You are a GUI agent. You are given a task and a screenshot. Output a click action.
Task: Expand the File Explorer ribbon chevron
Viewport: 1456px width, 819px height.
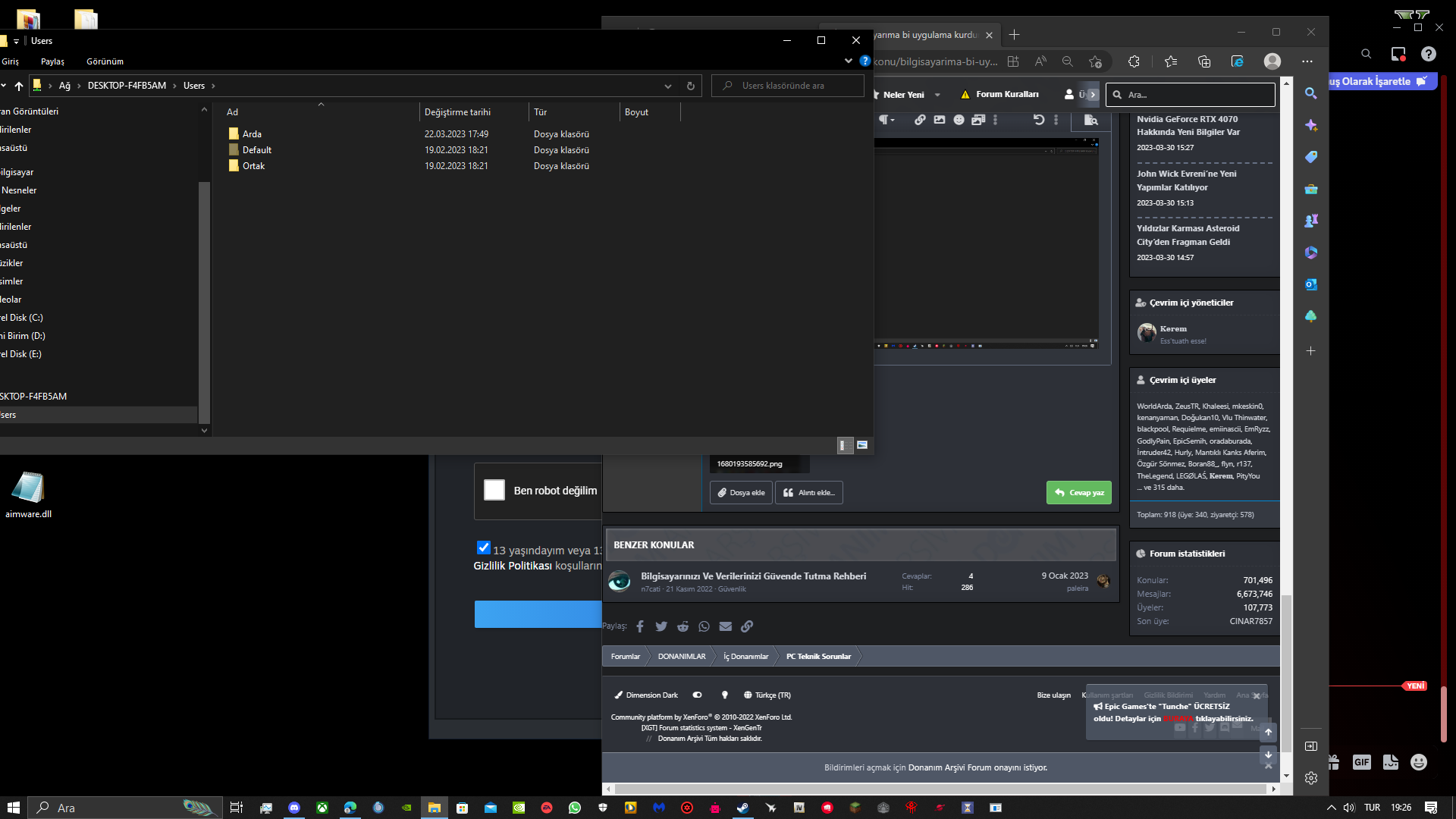[849, 61]
